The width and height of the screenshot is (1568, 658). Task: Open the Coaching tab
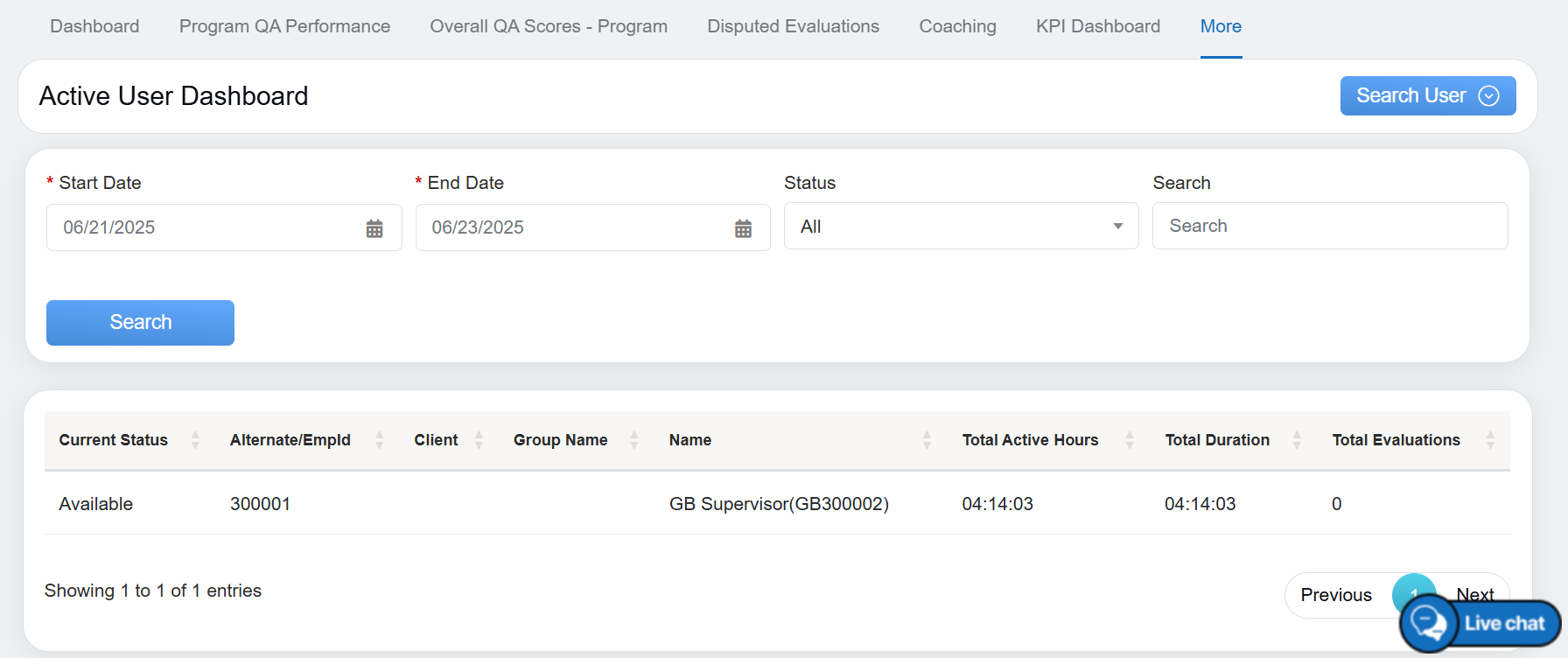[x=957, y=26]
